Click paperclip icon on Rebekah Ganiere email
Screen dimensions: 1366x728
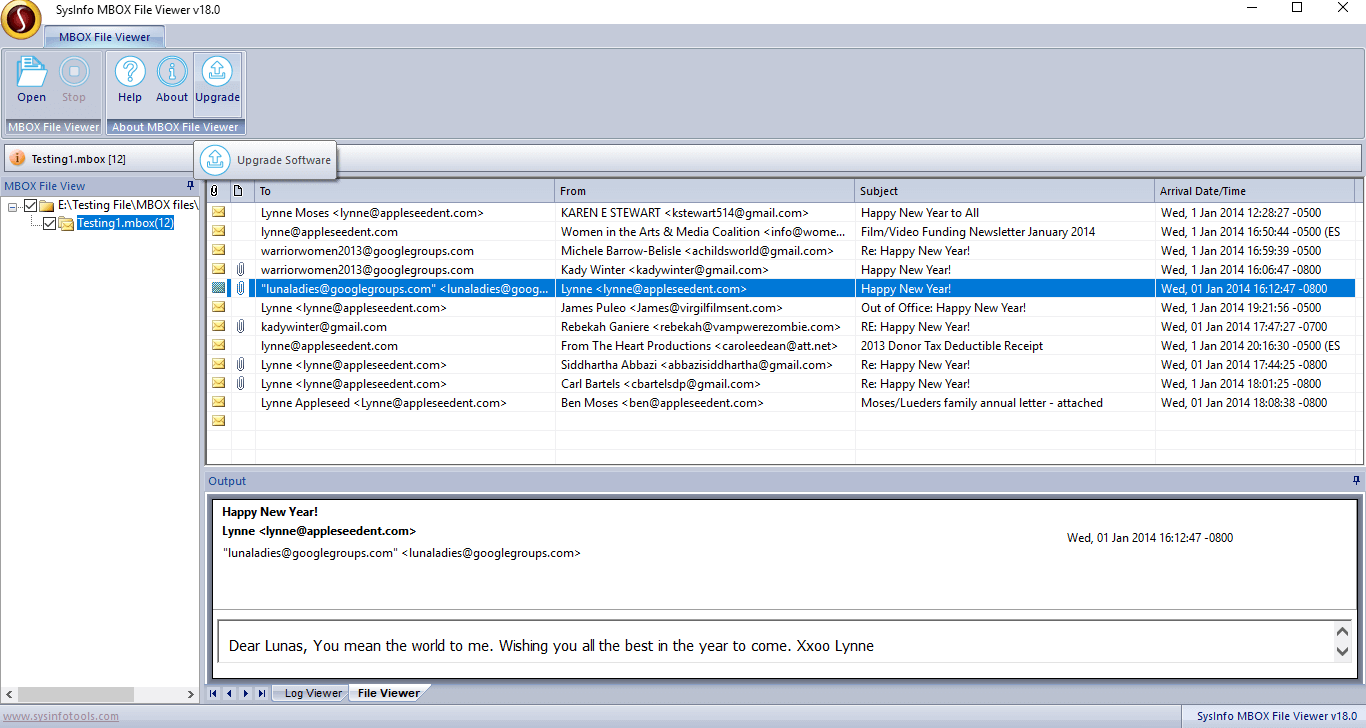[240, 326]
